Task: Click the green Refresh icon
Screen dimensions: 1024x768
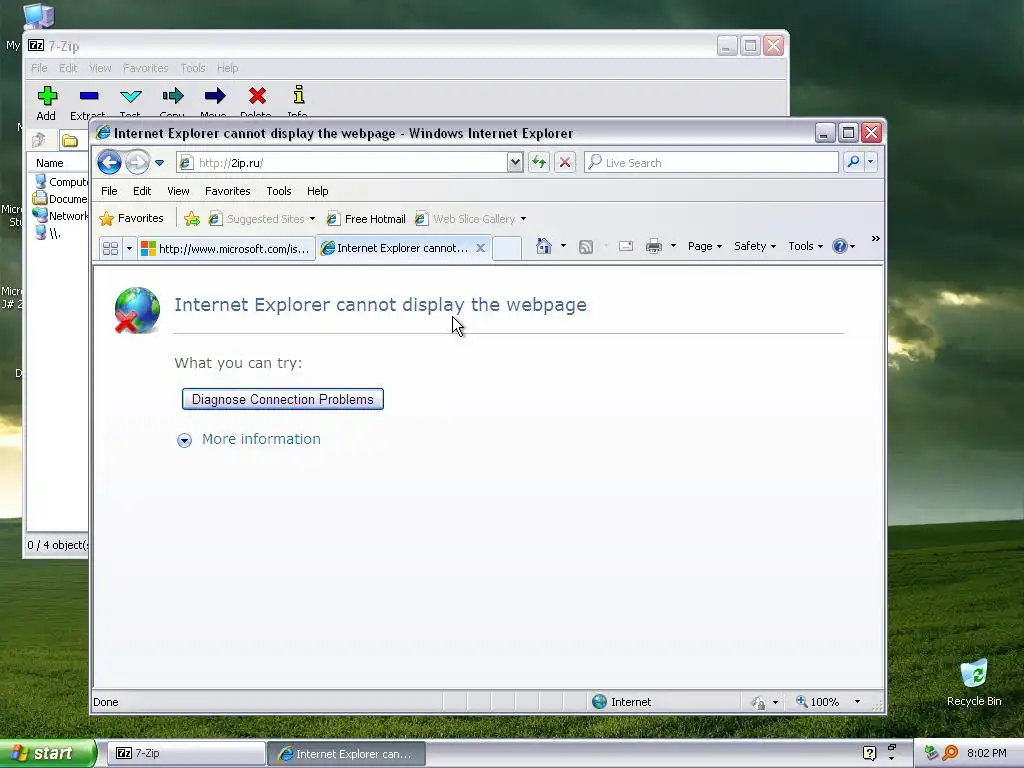Action: coord(539,162)
